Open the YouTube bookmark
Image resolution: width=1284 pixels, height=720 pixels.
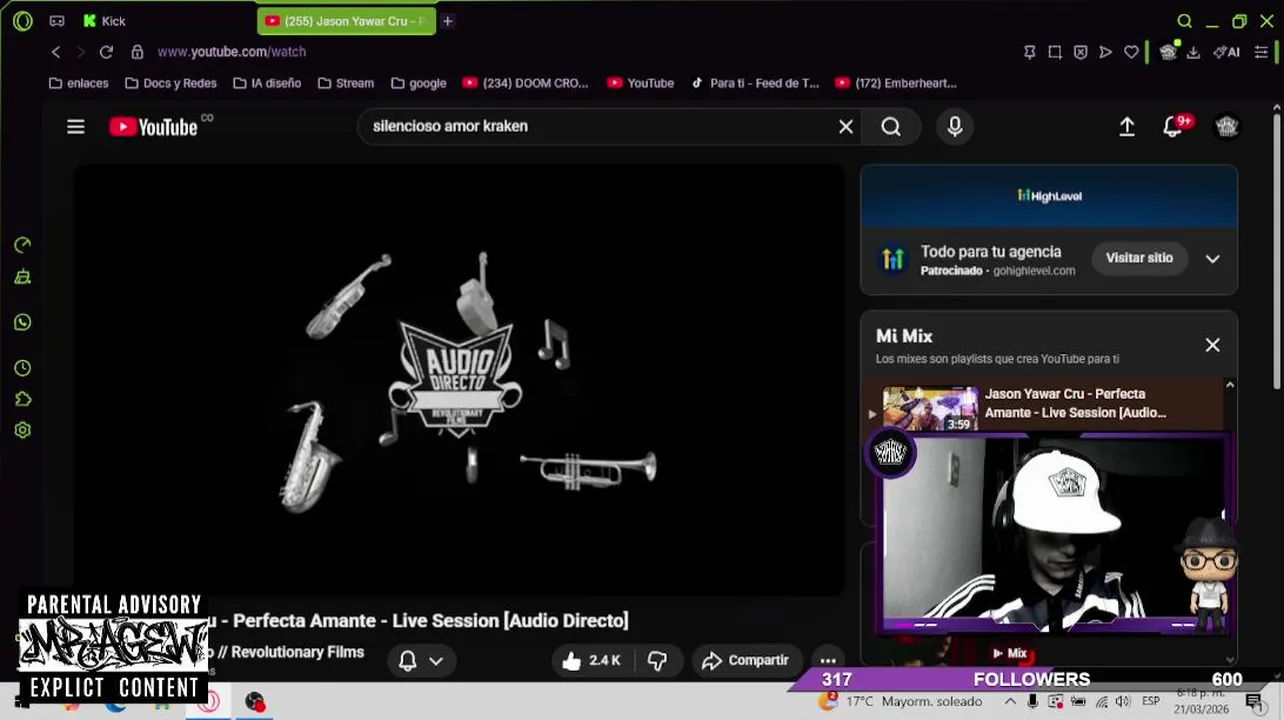tap(640, 83)
